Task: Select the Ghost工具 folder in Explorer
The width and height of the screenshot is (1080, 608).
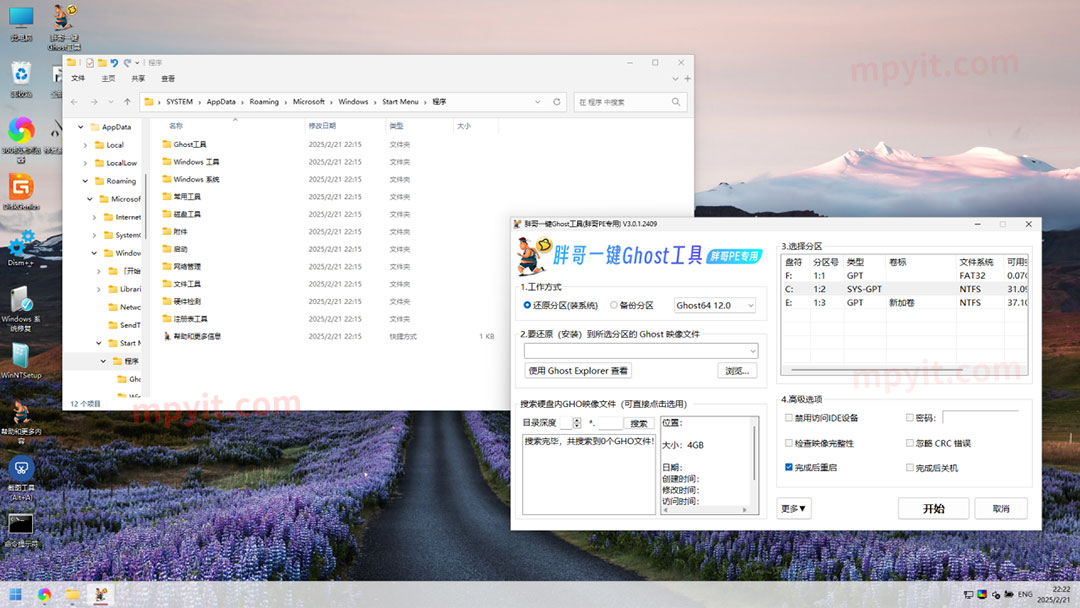Action: [189, 145]
